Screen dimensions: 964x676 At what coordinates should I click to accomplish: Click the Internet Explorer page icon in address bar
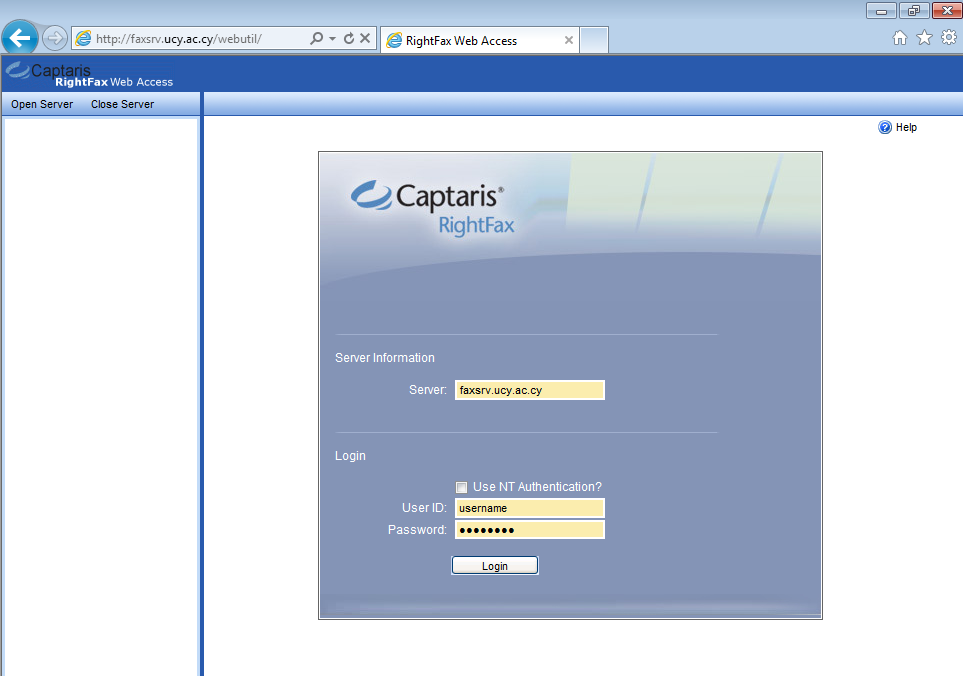pos(83,38)
